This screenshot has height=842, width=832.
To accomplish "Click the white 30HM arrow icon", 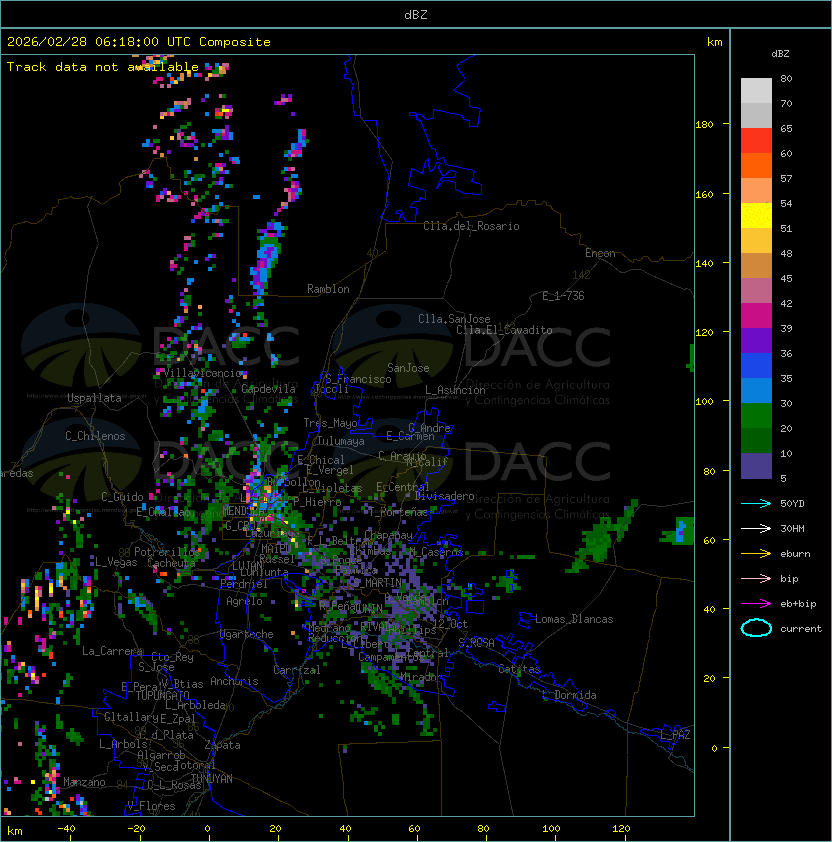I will point(756,528).
